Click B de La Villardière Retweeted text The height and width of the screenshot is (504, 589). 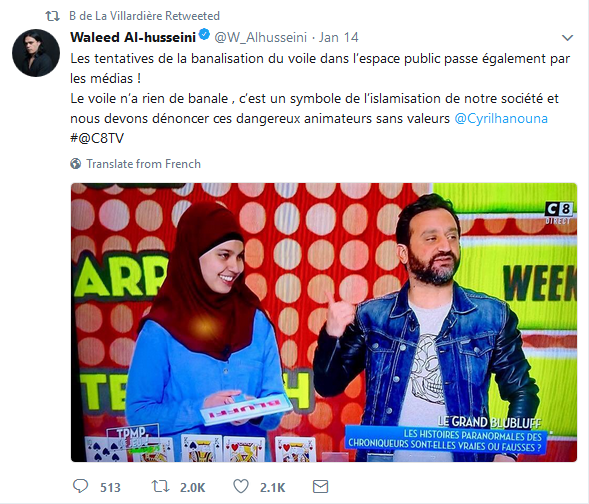point(144,16)
